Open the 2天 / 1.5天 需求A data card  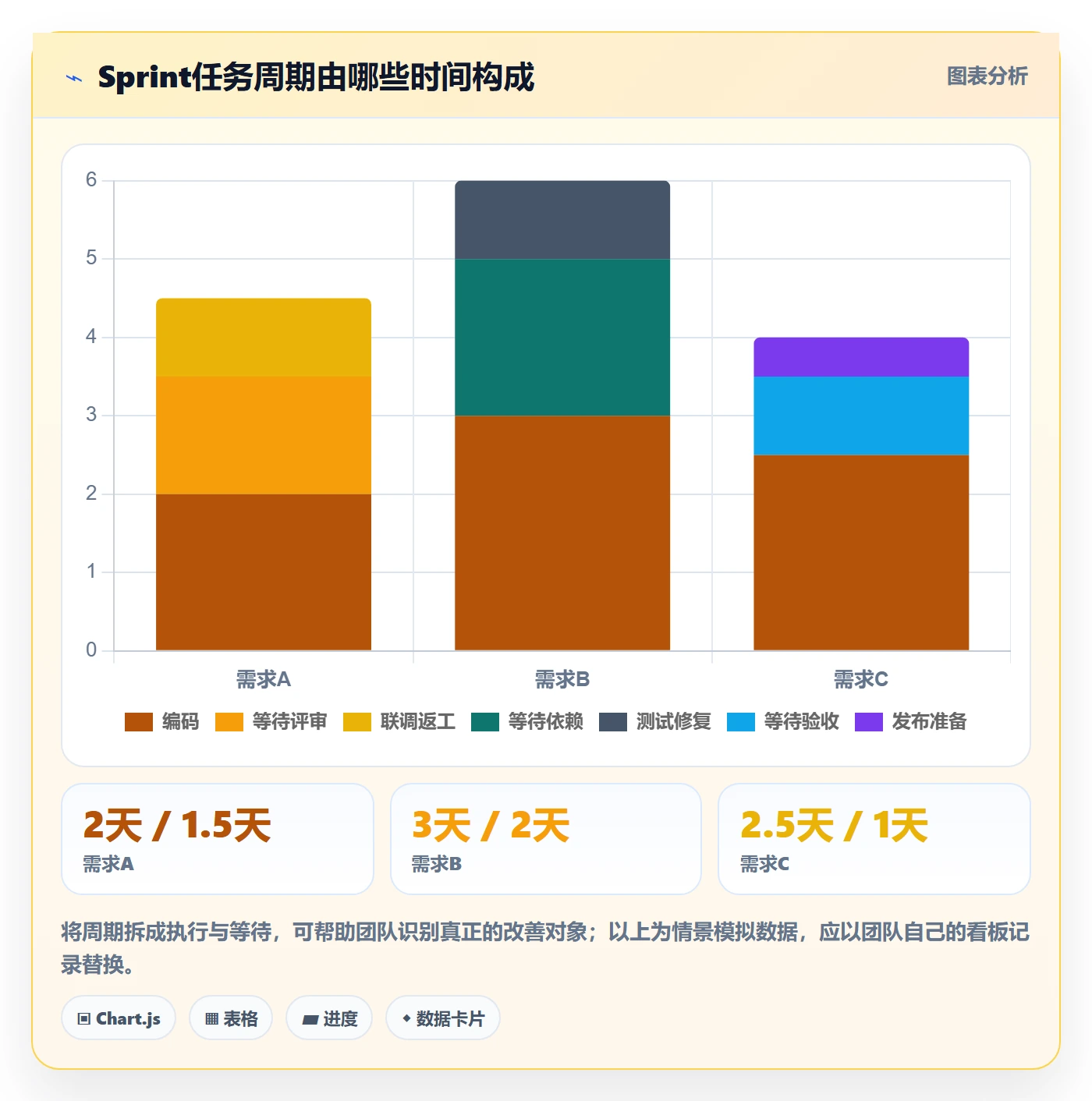[218, 839]
